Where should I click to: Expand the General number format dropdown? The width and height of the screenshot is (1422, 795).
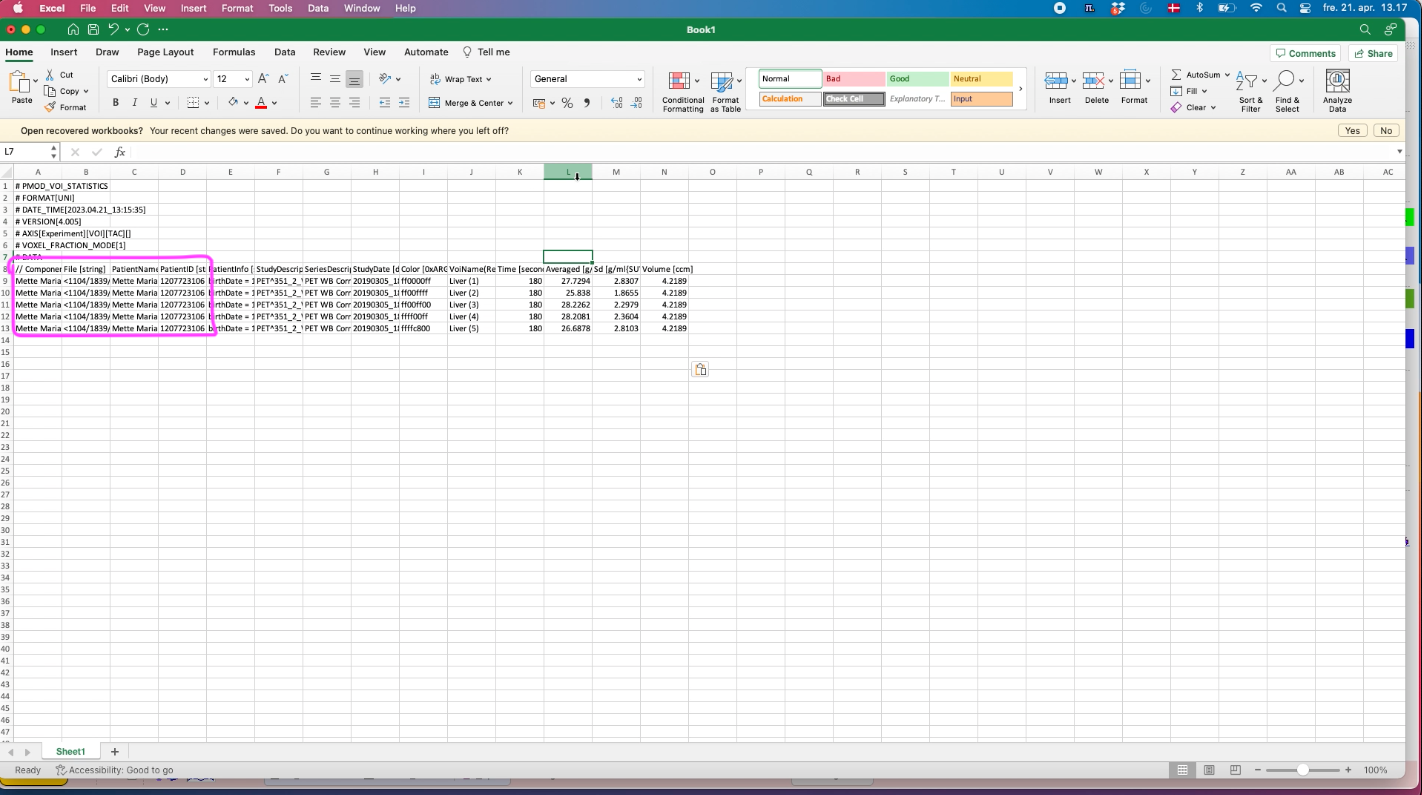point(639,79)
